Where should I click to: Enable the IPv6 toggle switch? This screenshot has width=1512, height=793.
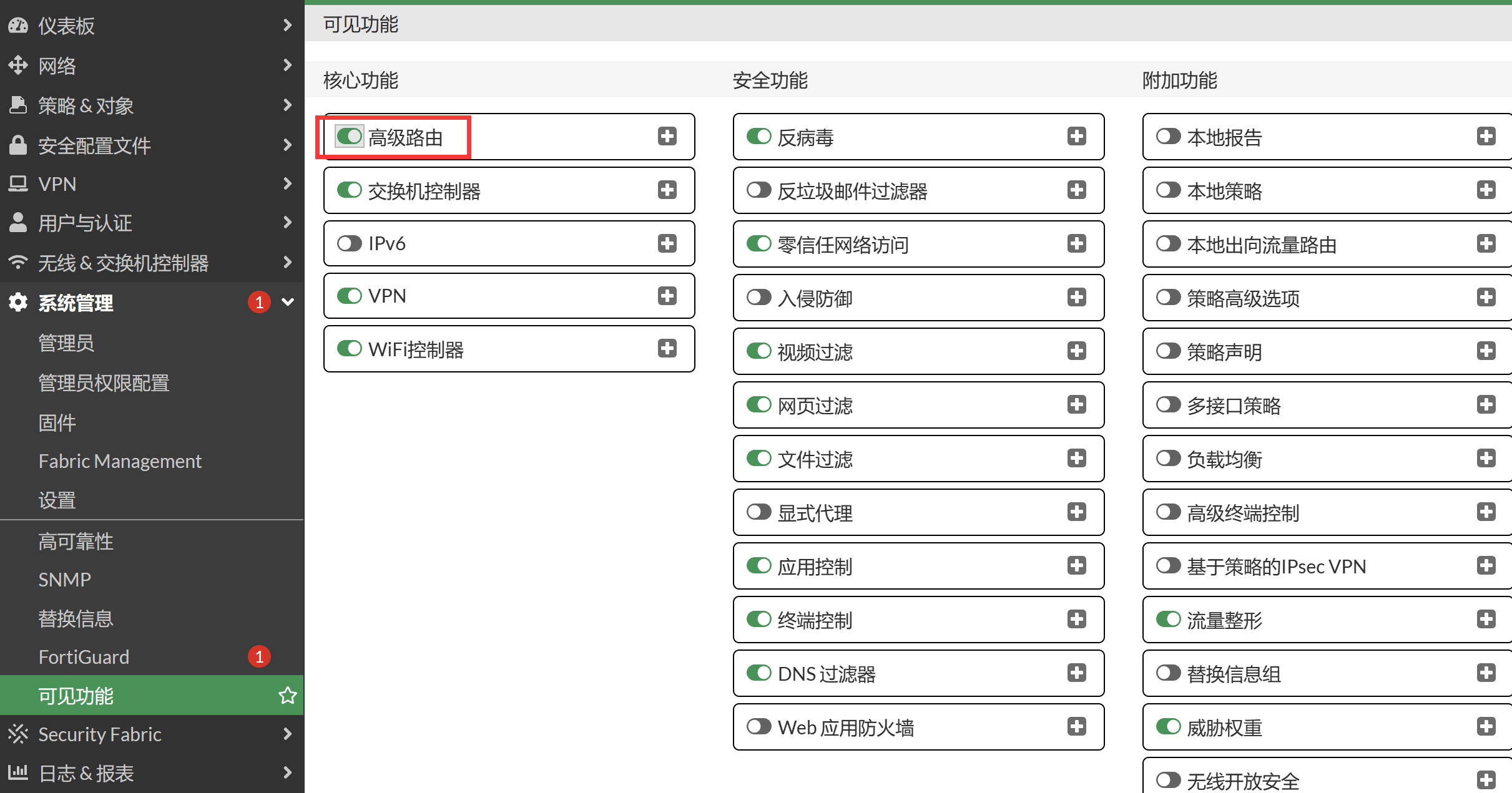[350, 243]
